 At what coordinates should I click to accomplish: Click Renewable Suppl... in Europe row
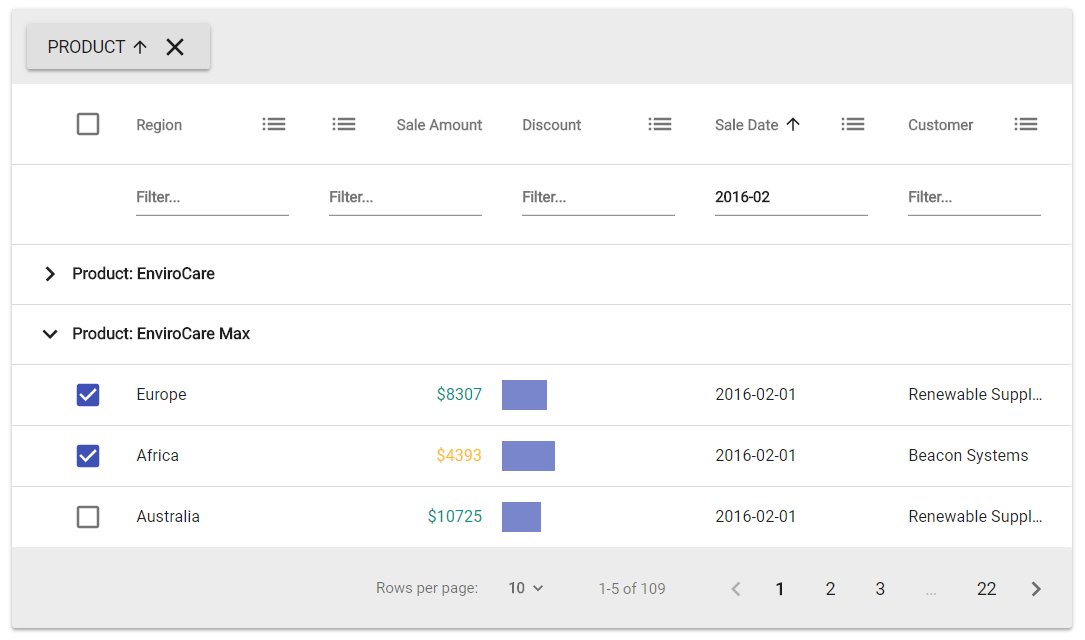click(x=975, y=394)
